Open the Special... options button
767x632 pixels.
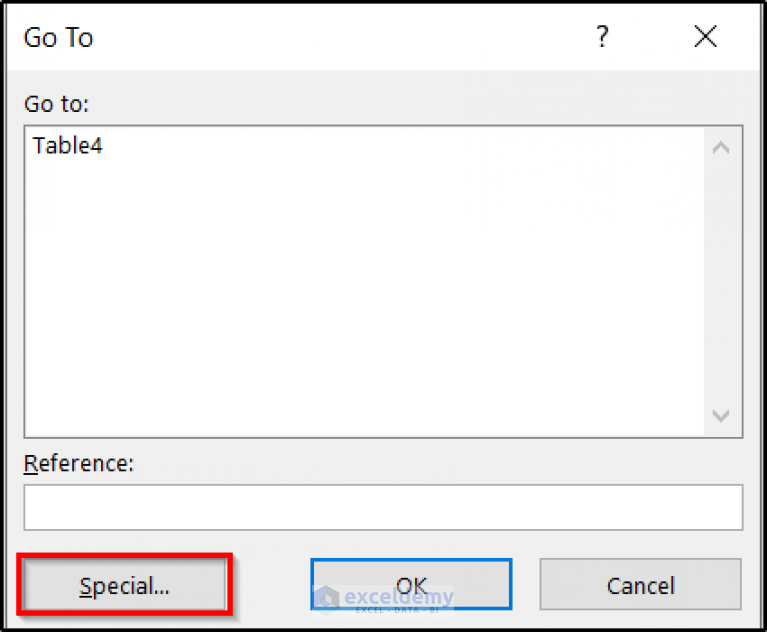pyautogui.click(x=124, y=585)
